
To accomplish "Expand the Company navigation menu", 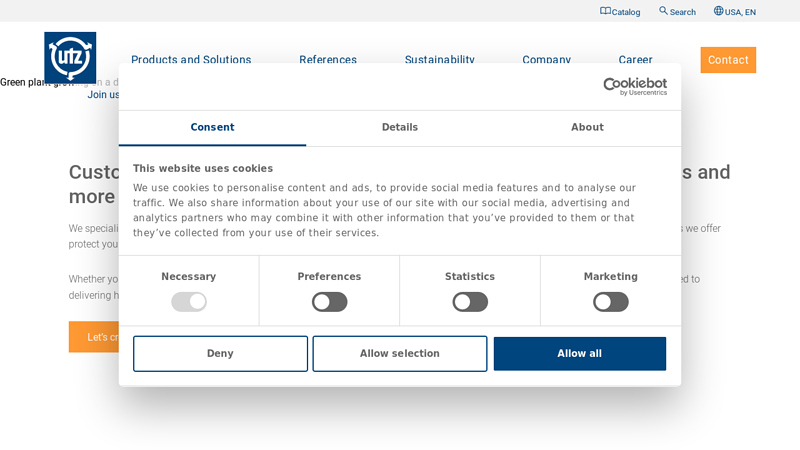I will tap(546, 60).
